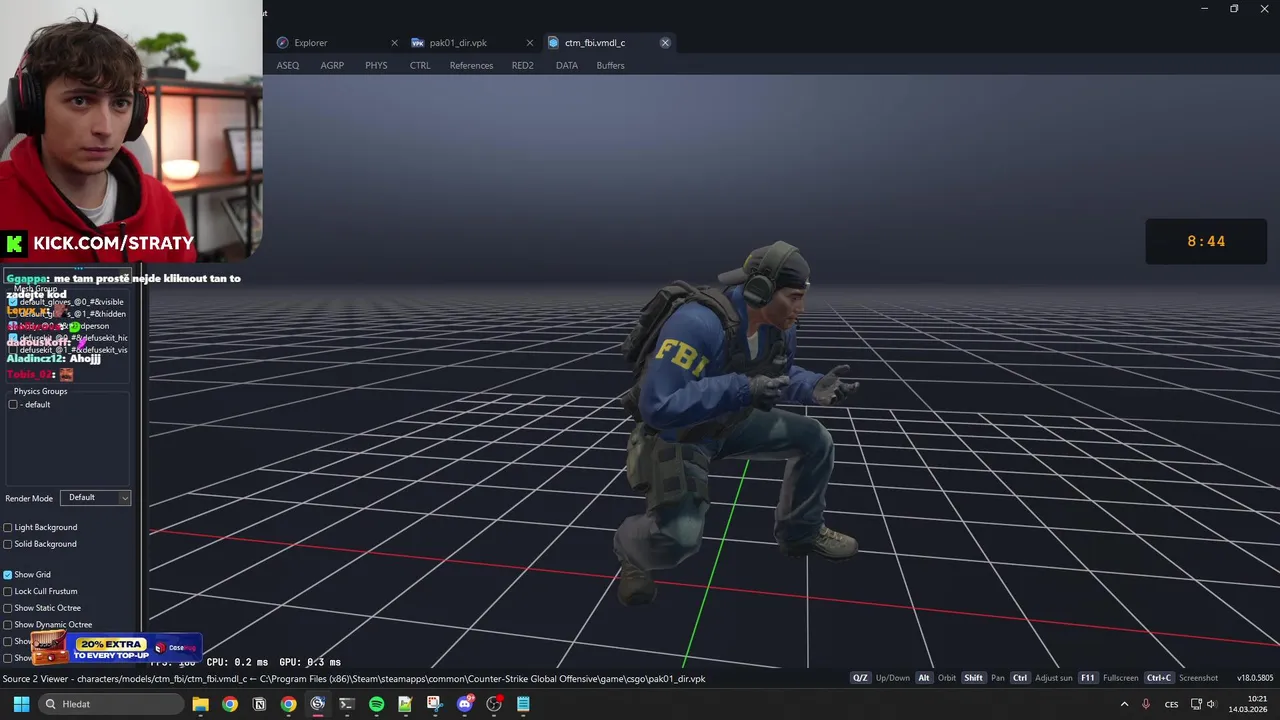Click the VPK icon on pak01_dir.vpk tab

[x=418, y=43]
